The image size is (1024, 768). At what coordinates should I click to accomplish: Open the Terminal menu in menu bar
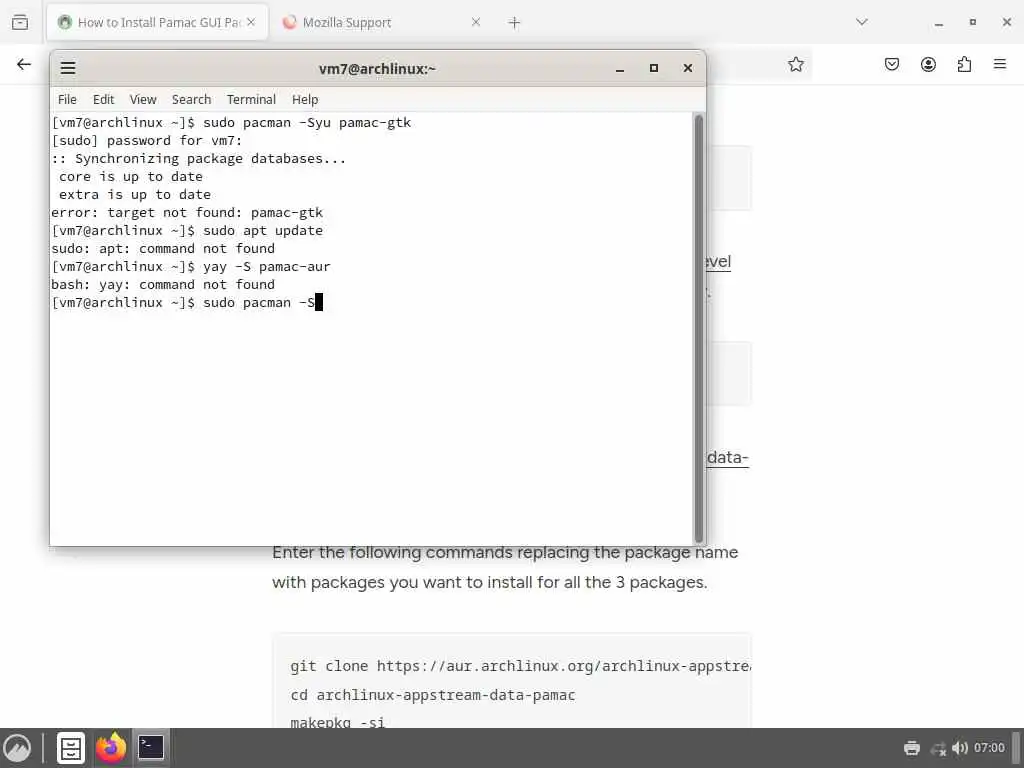[251, 99]
